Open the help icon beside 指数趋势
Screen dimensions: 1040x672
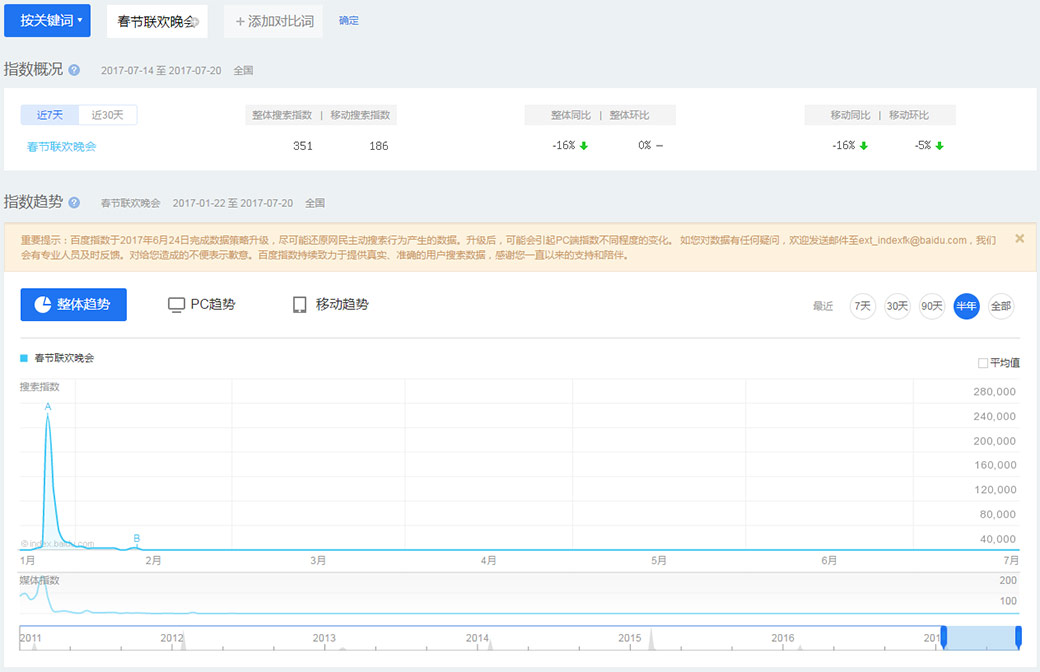point(74,202)
